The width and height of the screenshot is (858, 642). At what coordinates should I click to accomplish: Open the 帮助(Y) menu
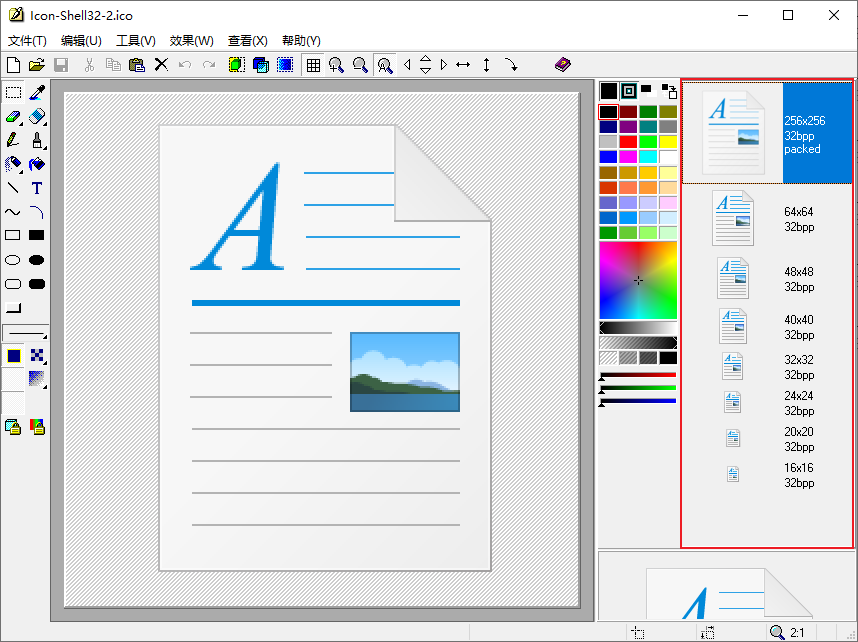click(x=301, y=41)
